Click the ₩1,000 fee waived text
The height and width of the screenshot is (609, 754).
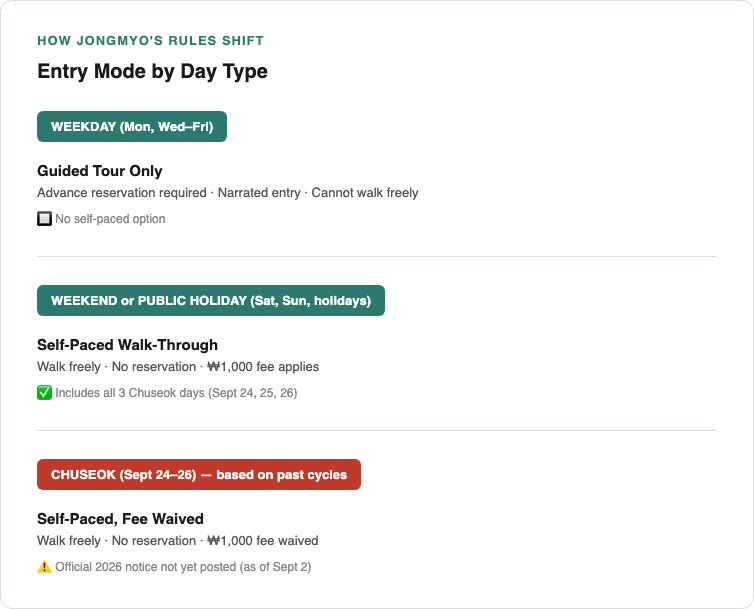[263, 541]
